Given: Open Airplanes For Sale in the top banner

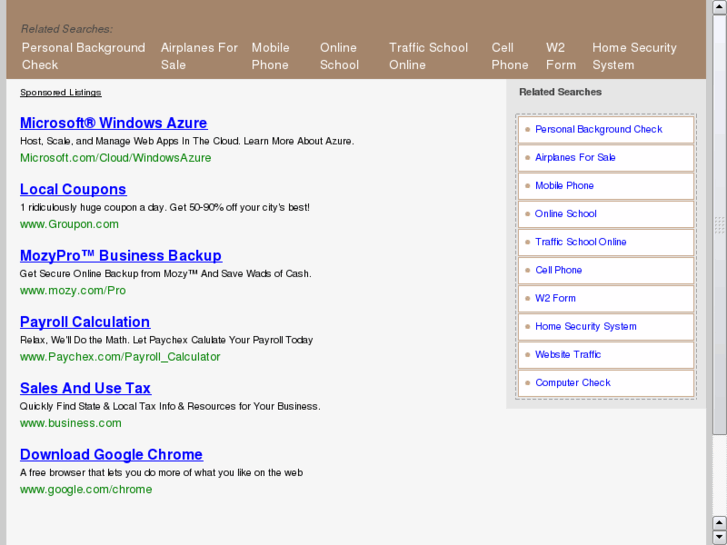Looking at the screenshot, I should tap(199, 56).
